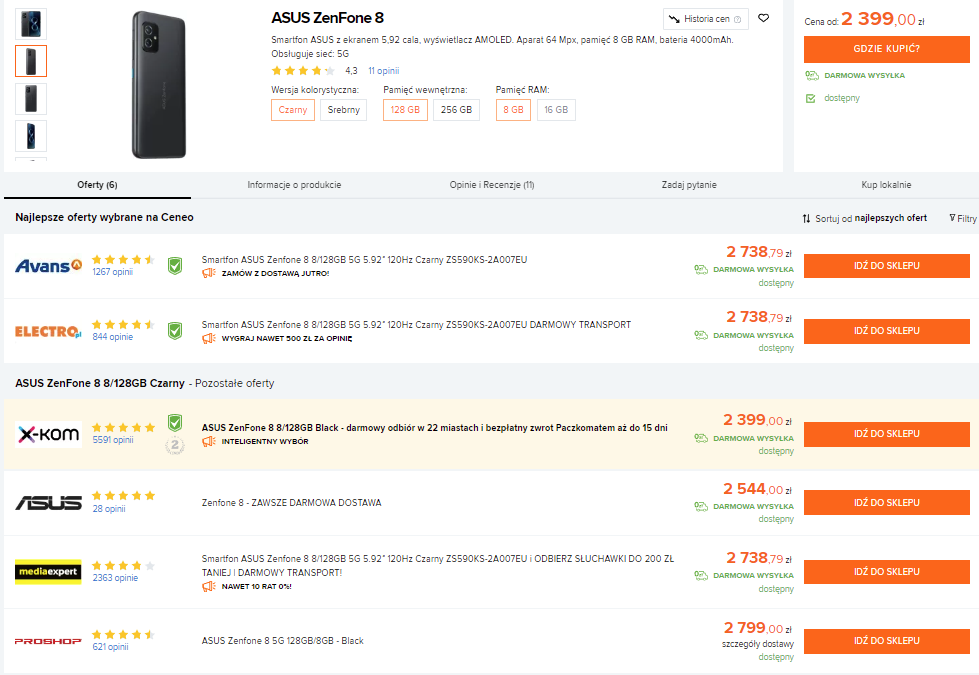Screen dimensions: 979x675
Task: Go to the Opinie i Recenzje (11) tab
Action: pyautogui.click(x=492, y=185)
